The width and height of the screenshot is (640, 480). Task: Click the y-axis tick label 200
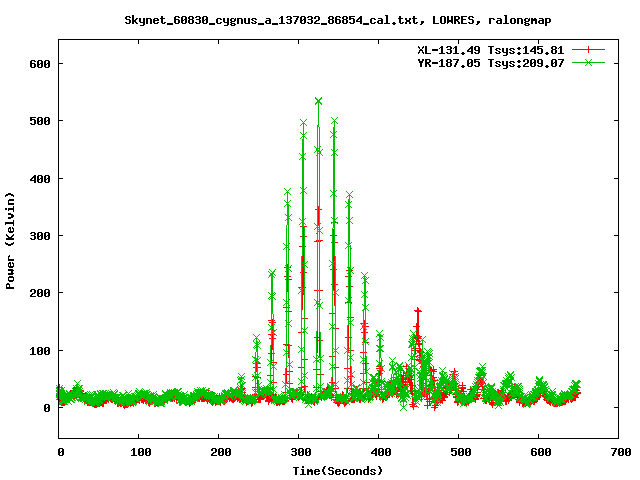40,293
